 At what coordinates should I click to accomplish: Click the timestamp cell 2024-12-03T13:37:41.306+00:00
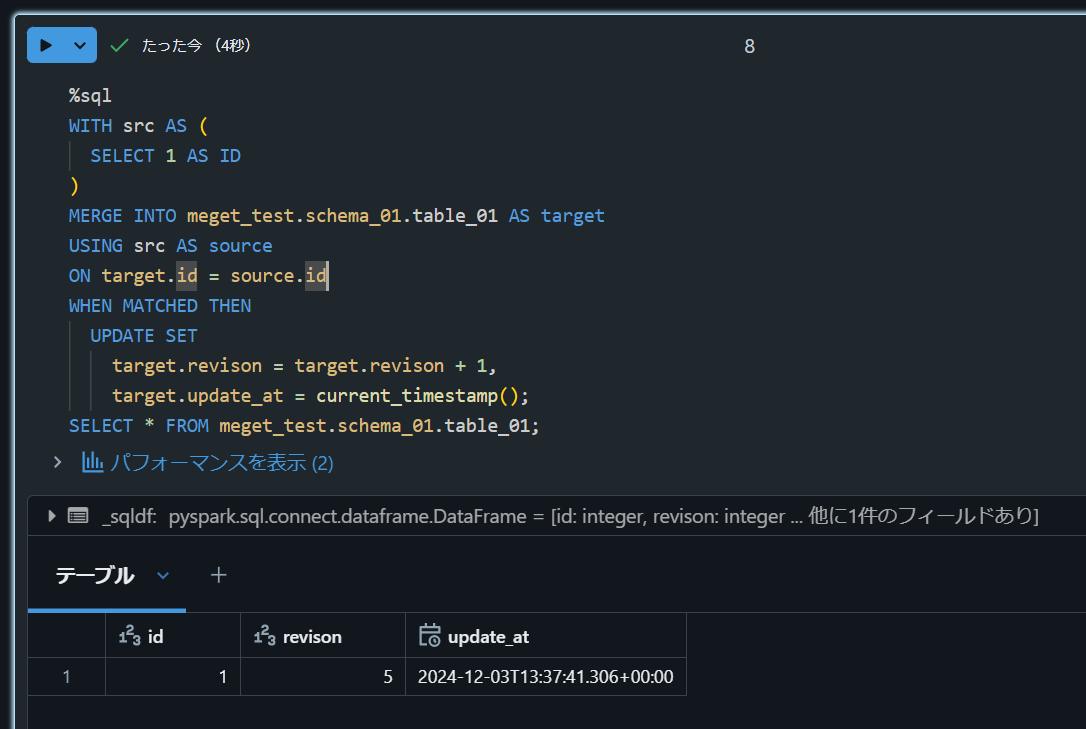pos(546,676)
